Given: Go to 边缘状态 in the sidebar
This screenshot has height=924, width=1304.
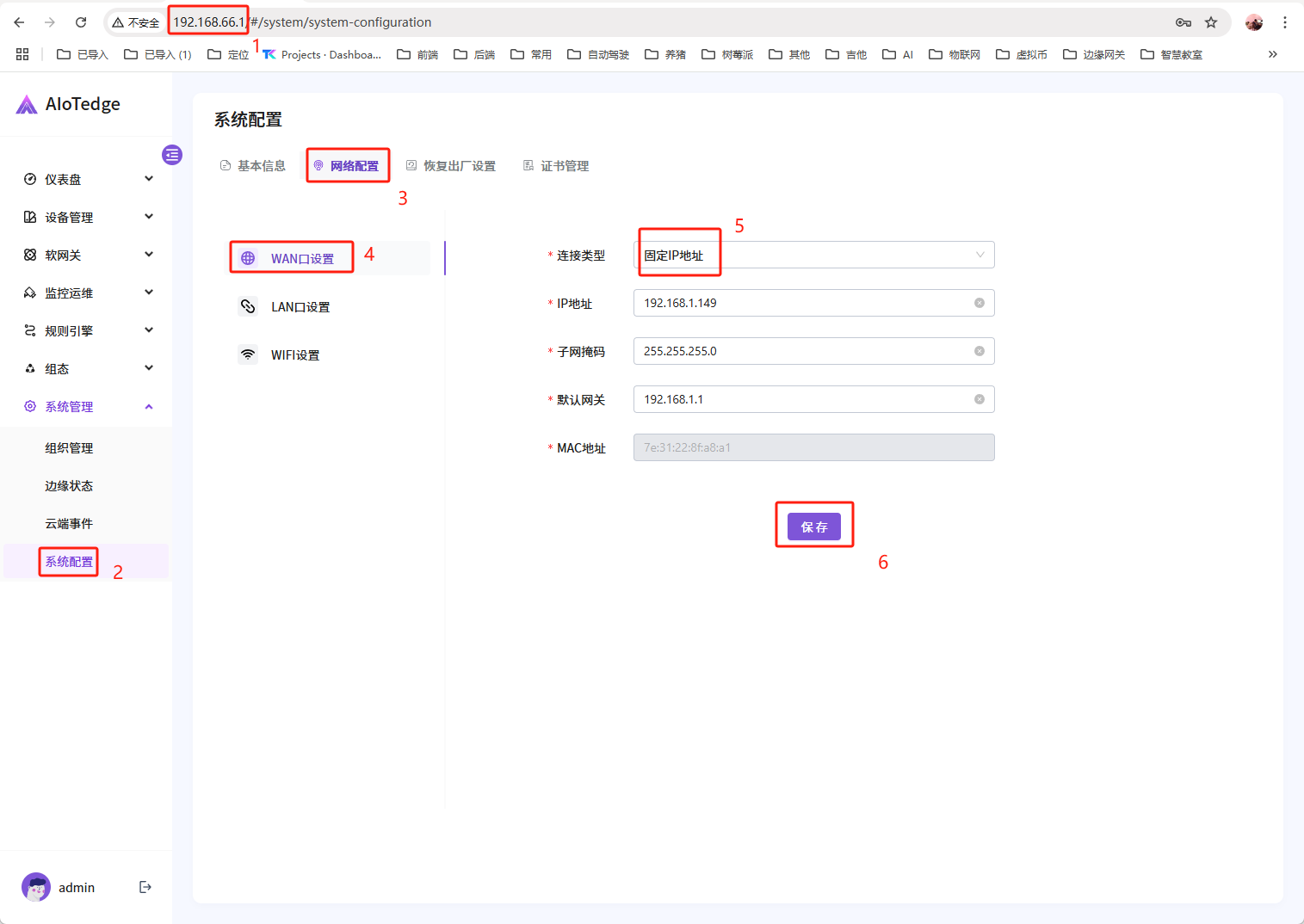Looking at the screenshot, I should [69, 486].
